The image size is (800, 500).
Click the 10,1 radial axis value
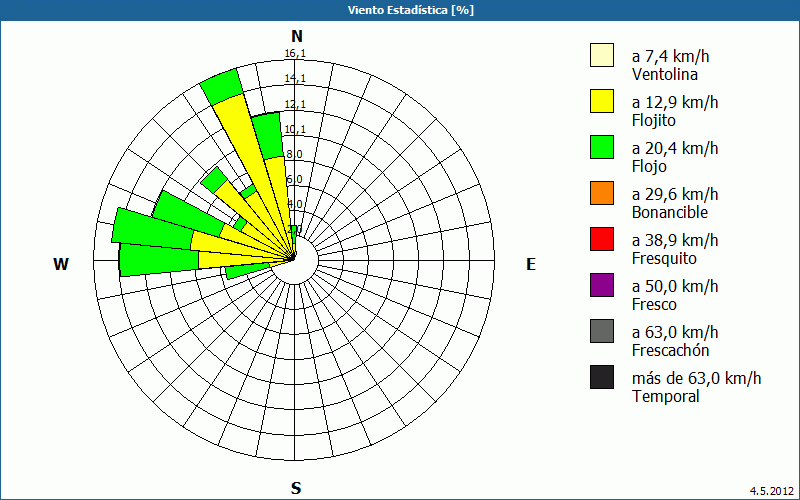[x=295, y=130]
